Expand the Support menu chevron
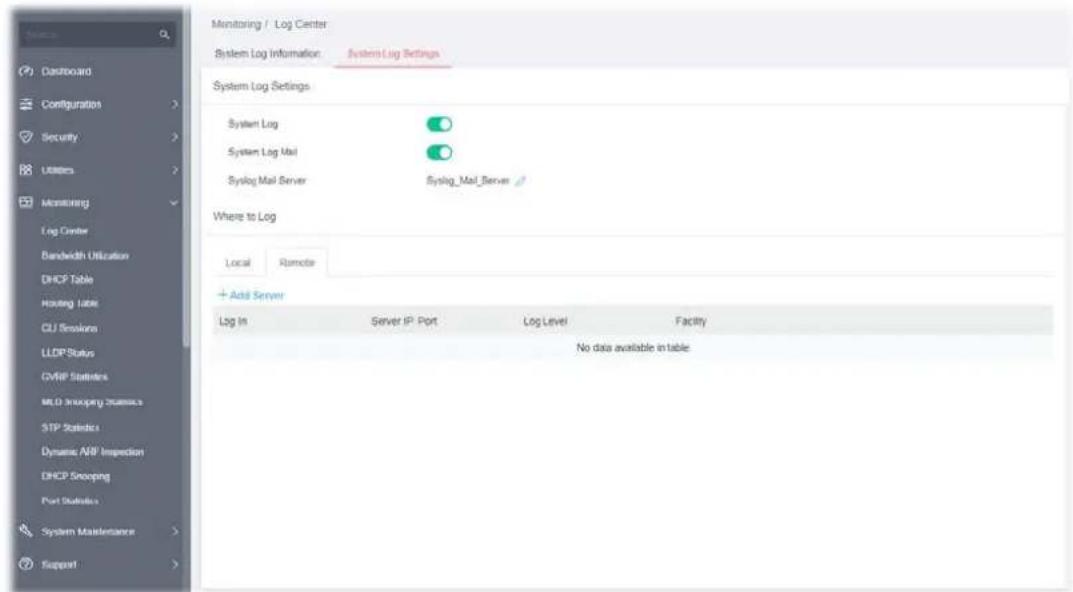 (x=174, y=565)
